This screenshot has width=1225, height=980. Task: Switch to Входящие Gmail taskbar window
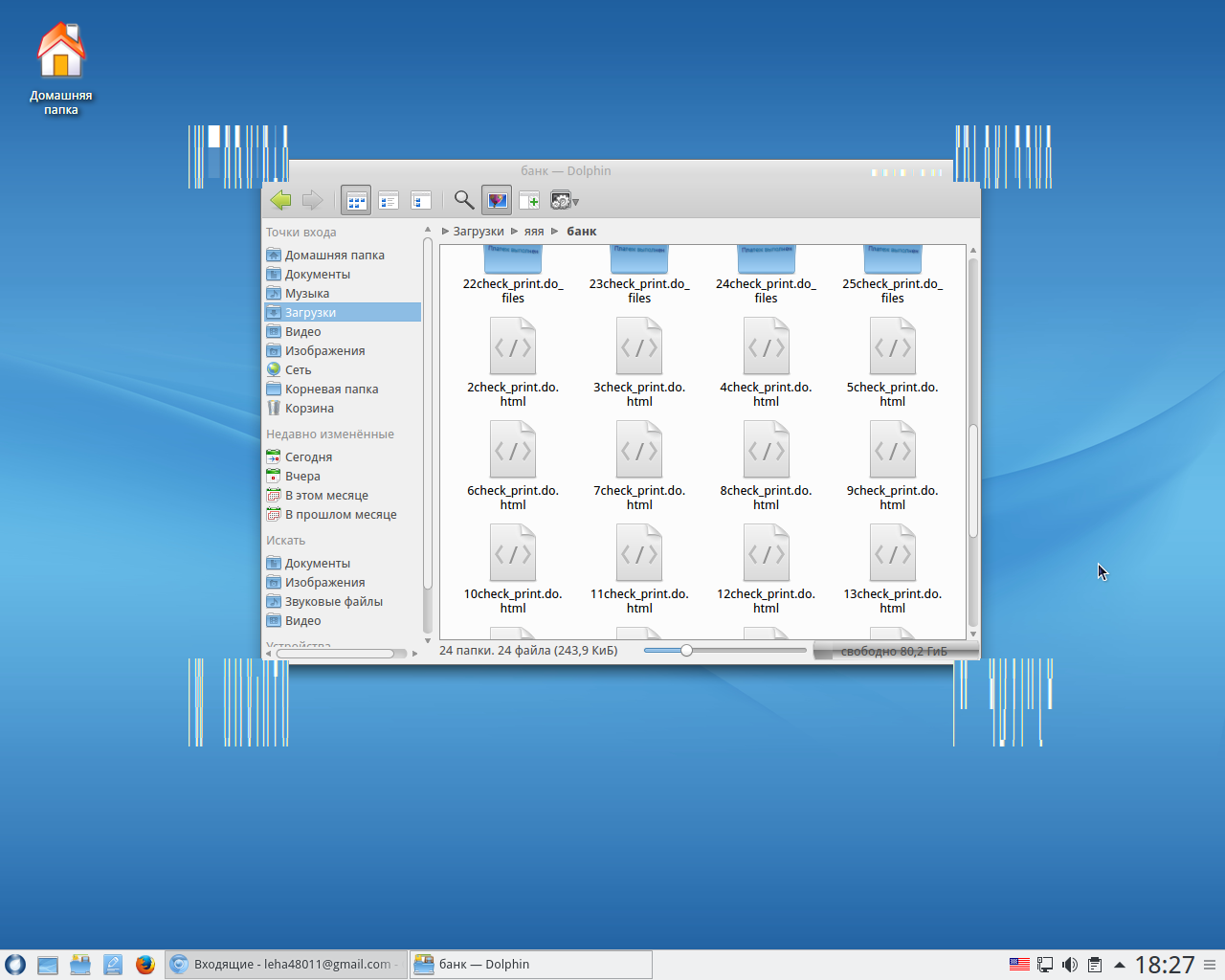tap(286, 965)
